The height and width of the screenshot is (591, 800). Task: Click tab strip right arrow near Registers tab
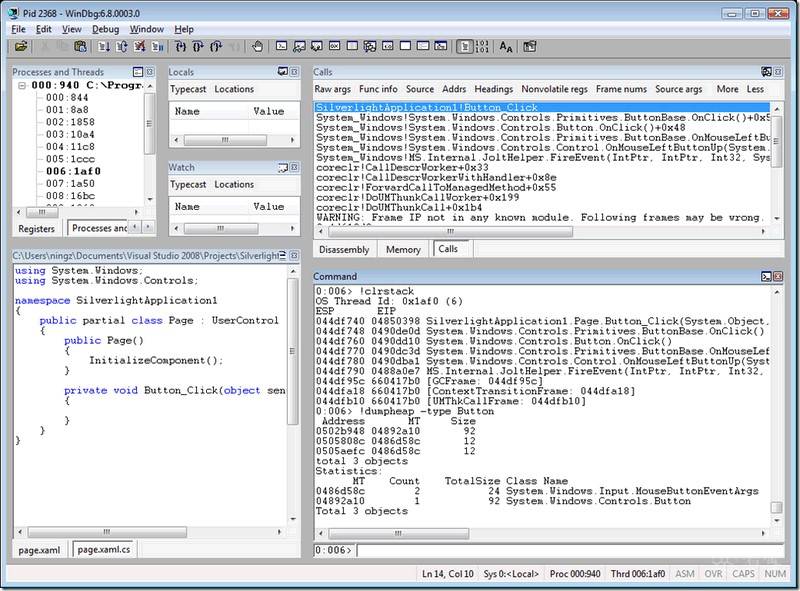coord(148,227)
